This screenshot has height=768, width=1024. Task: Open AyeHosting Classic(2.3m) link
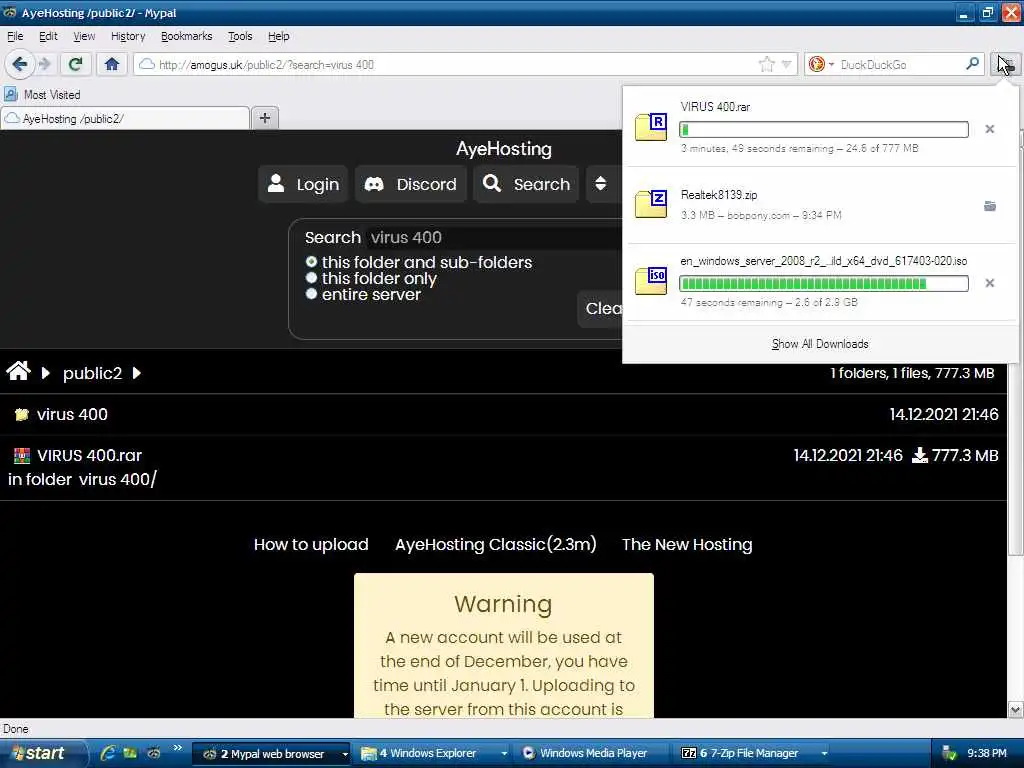[x=496, y=544]
